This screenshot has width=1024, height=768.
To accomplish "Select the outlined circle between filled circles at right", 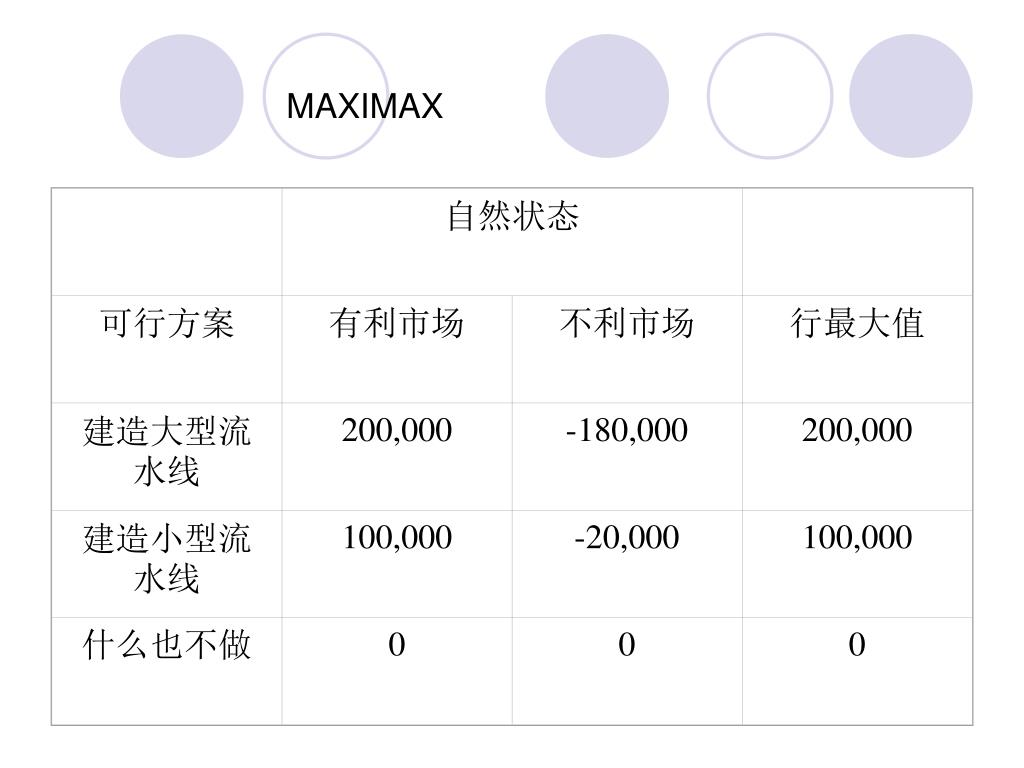I will coord(770,96).
